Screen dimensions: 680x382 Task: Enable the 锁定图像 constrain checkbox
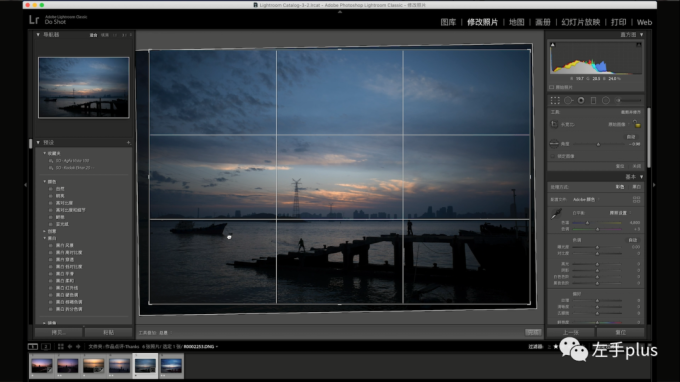coord(553,156)
